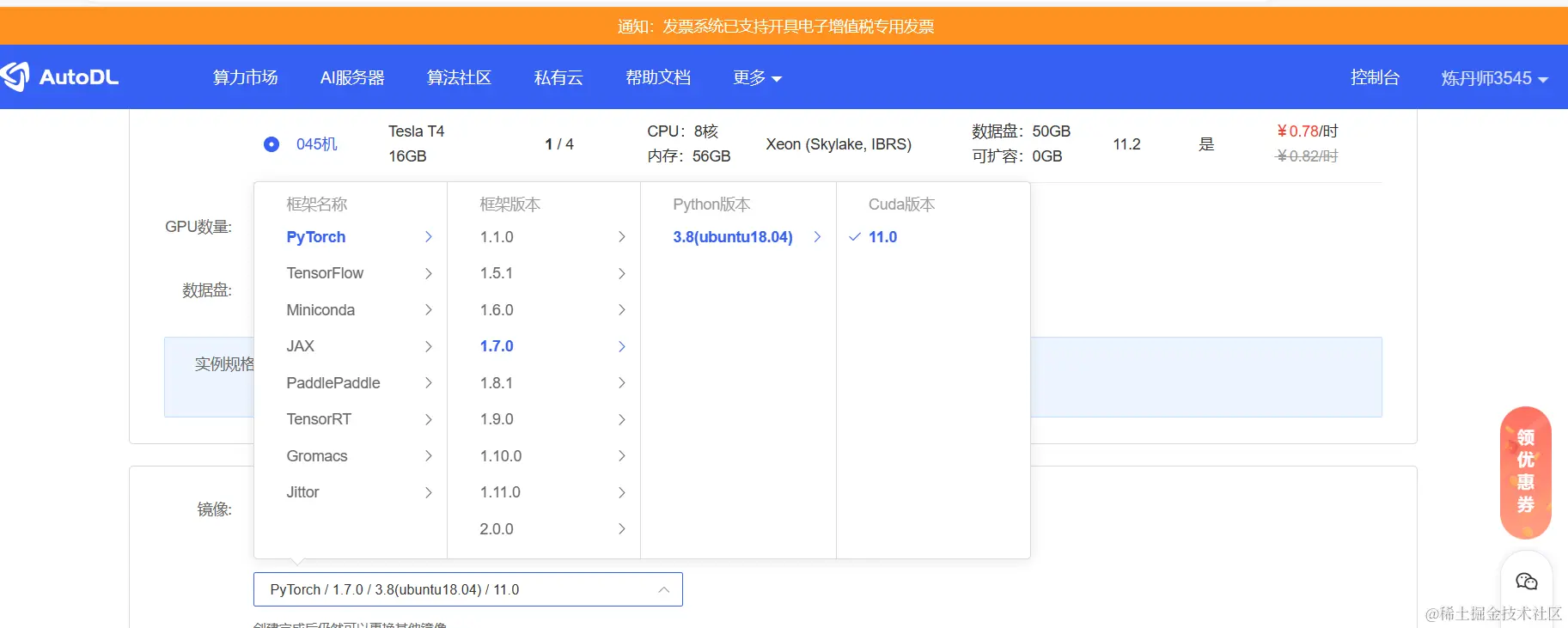The image size is (1568, 628).
Task: Choose framework version 1.5.1
Action: (x=497, y=273)
